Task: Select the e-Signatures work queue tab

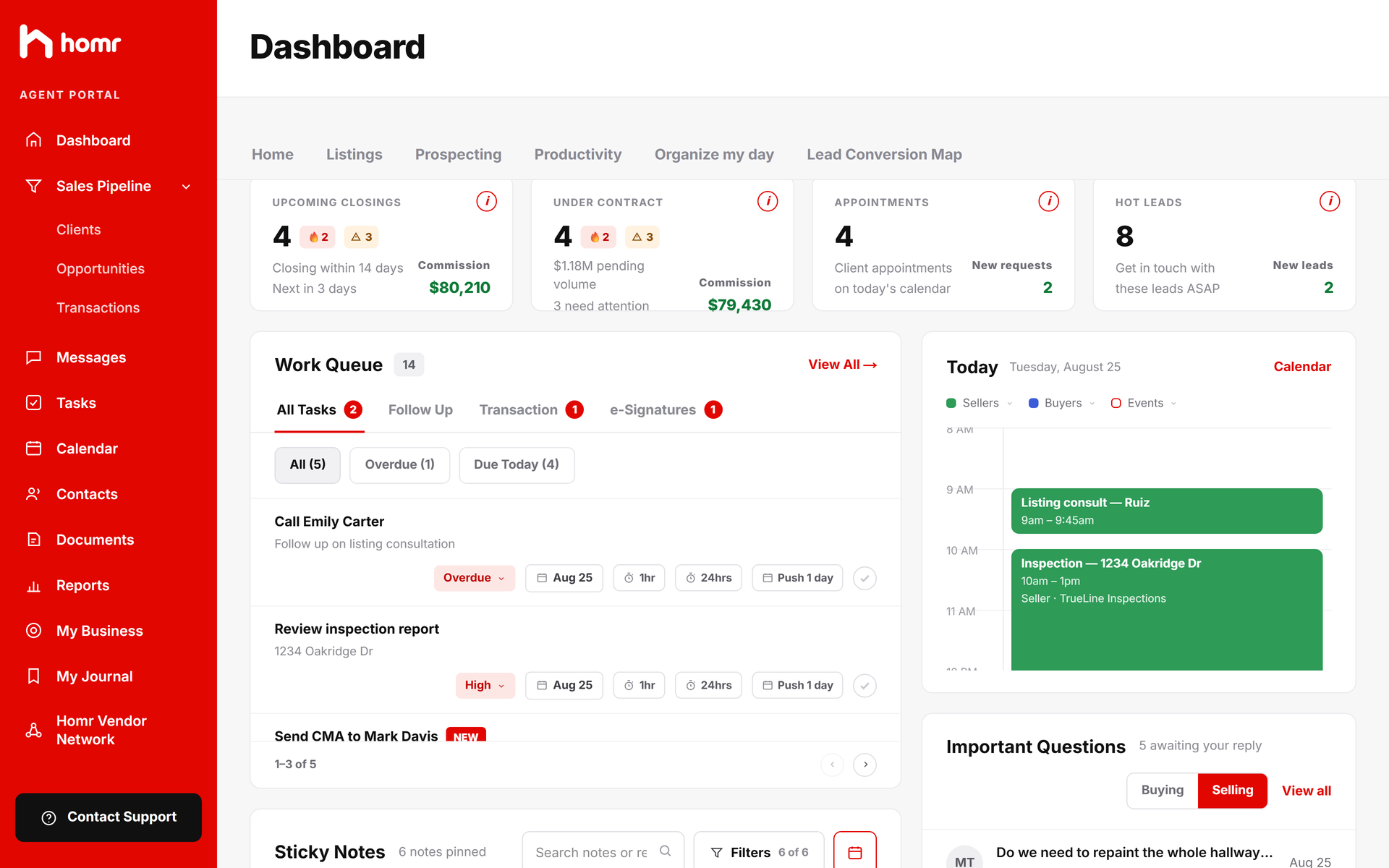Action: coord(666,409)
